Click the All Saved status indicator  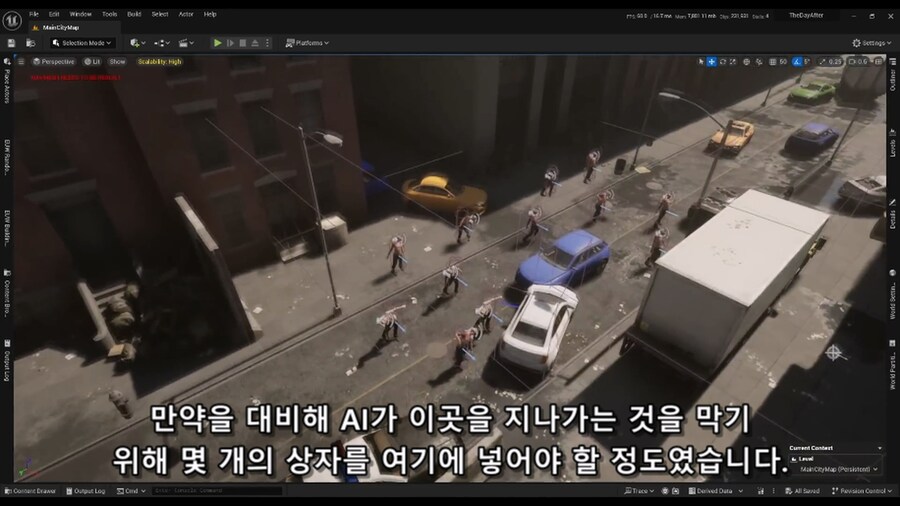click(x=802, y=491)
